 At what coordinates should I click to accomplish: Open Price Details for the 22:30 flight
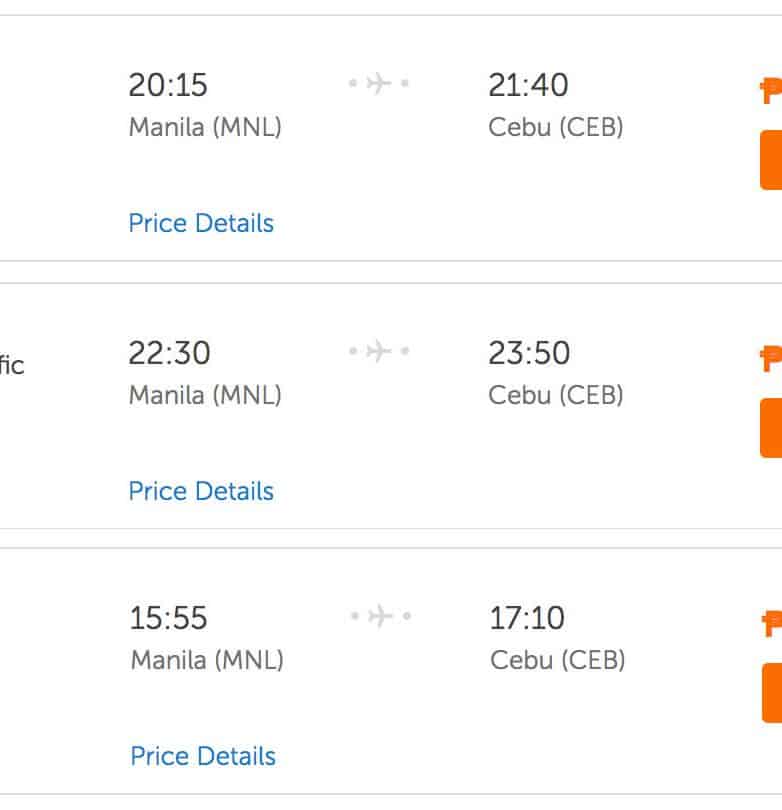(201, 491)
